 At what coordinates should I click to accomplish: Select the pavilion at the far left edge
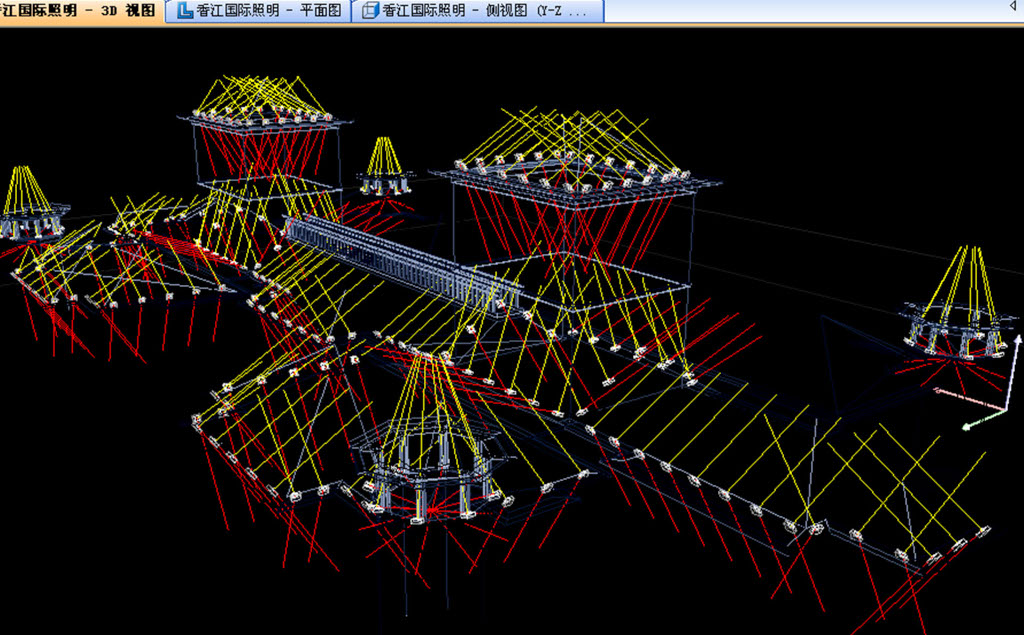[x=28, y=222]
